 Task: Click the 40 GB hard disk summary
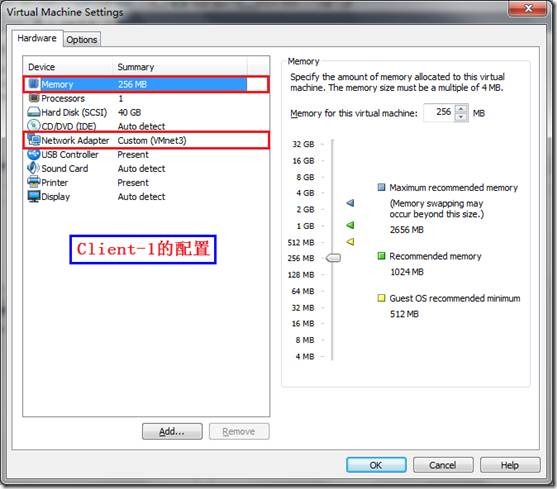click(x=130, y=113)
